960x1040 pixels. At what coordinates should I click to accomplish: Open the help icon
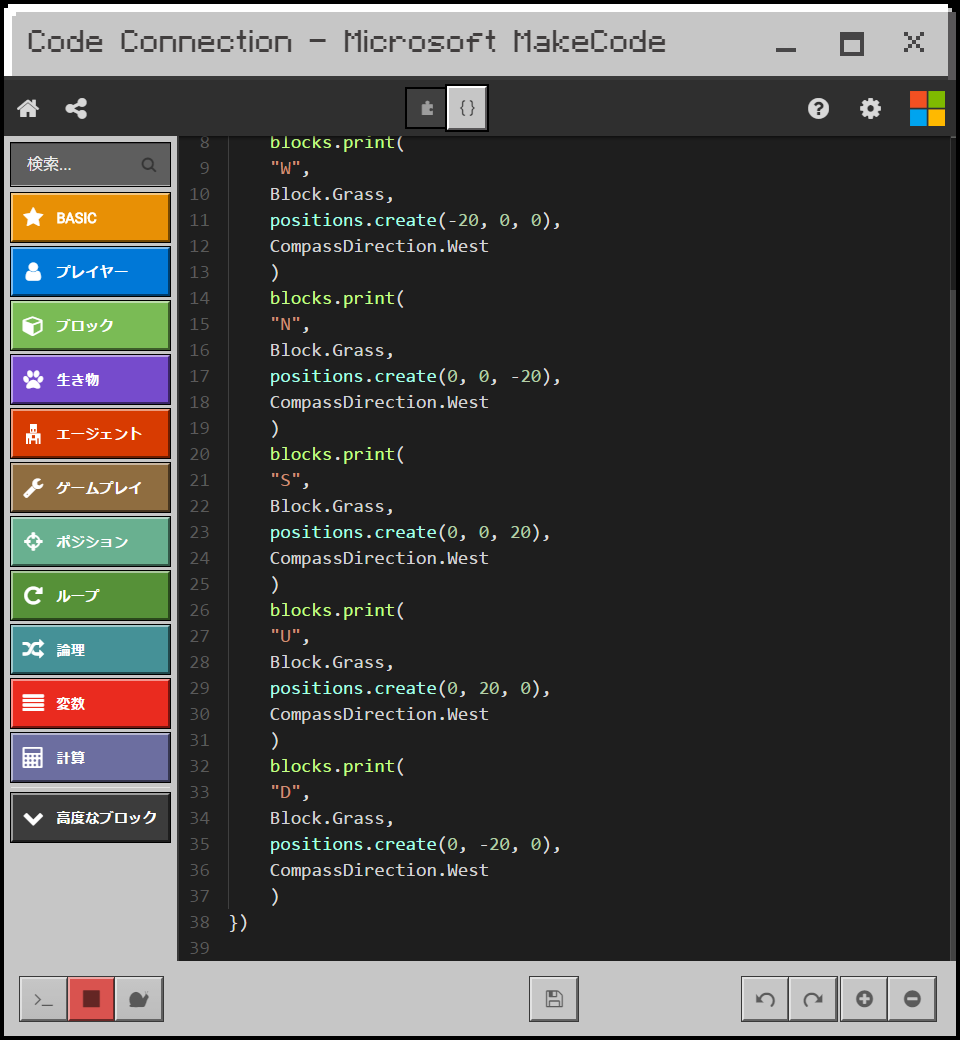click(x=818, y=108)
